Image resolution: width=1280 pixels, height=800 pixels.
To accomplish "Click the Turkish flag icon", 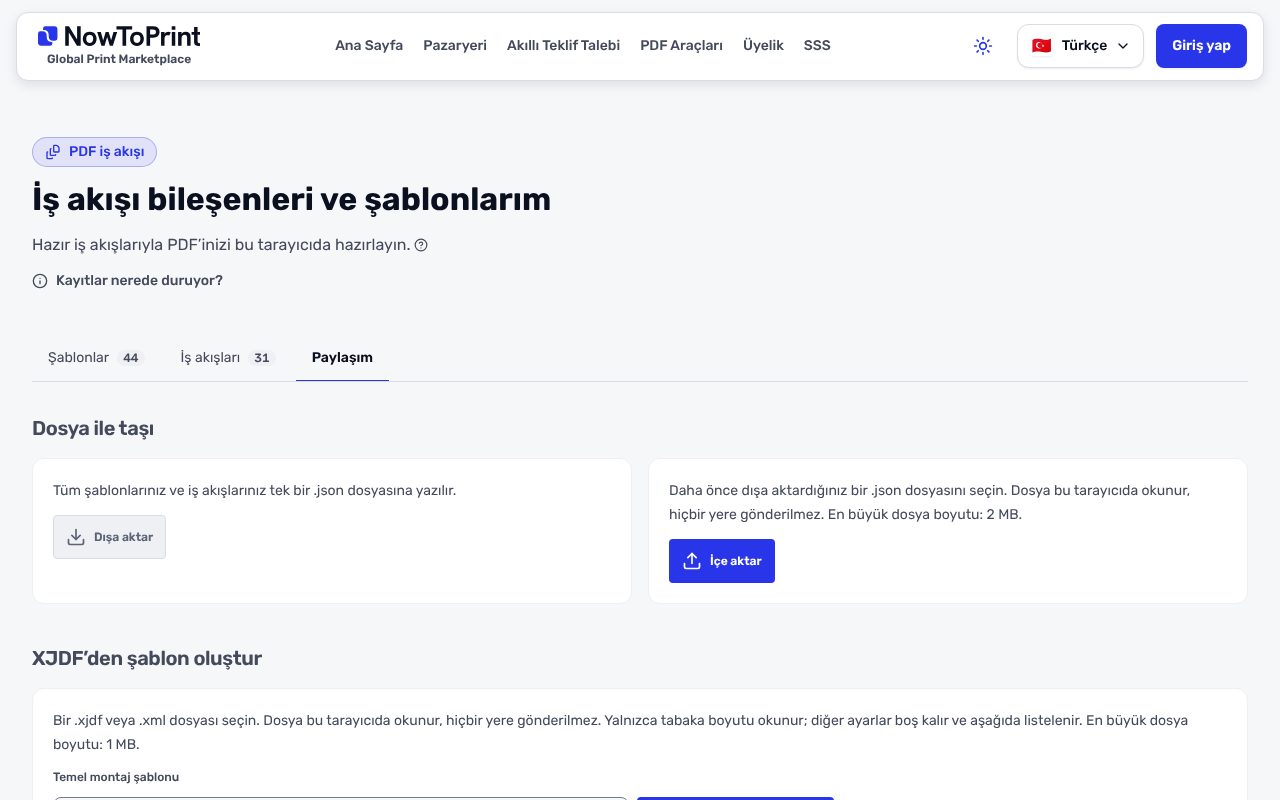I will [1041, 46].
